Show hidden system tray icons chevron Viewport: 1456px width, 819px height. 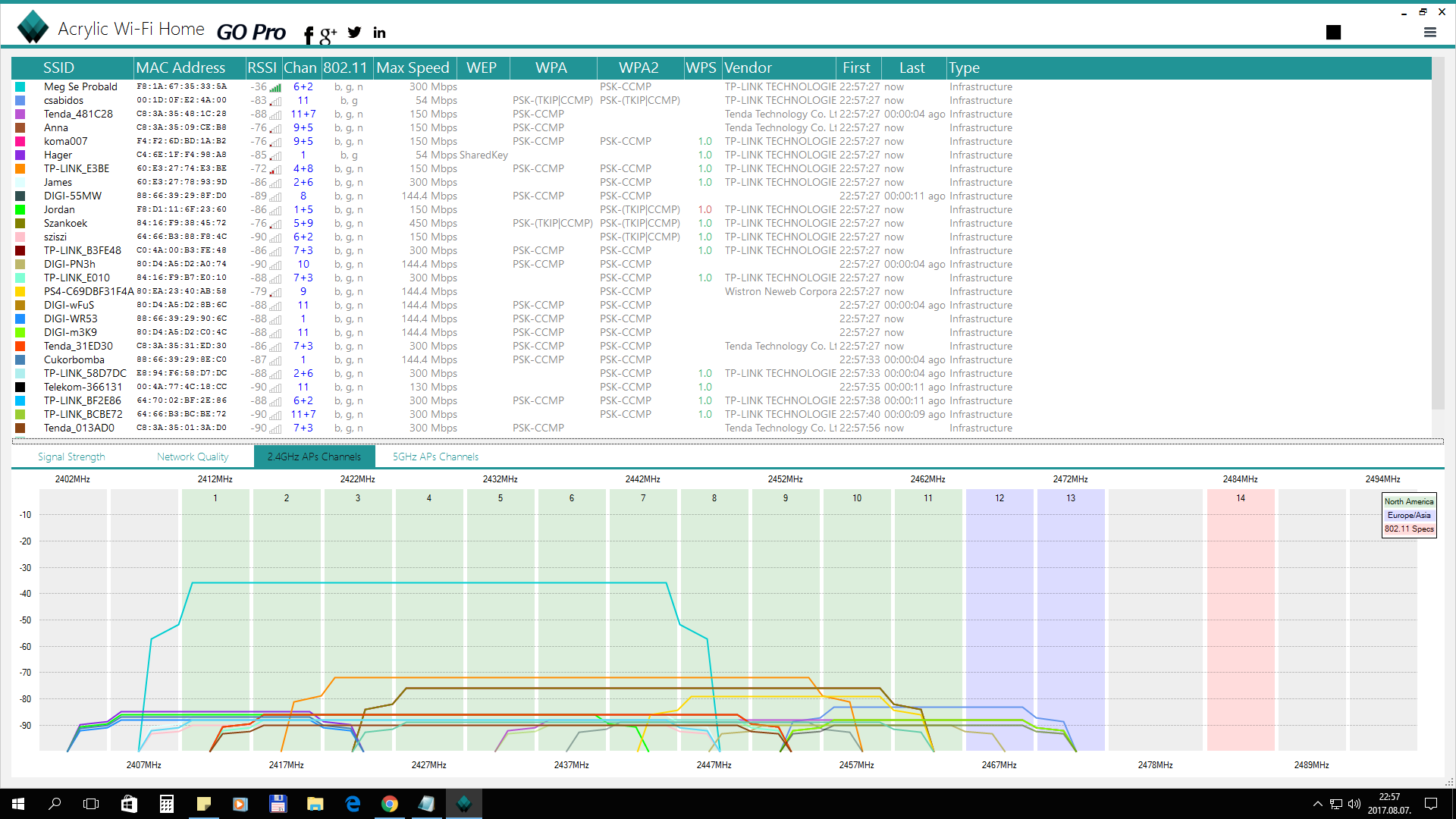[1317, 804]
